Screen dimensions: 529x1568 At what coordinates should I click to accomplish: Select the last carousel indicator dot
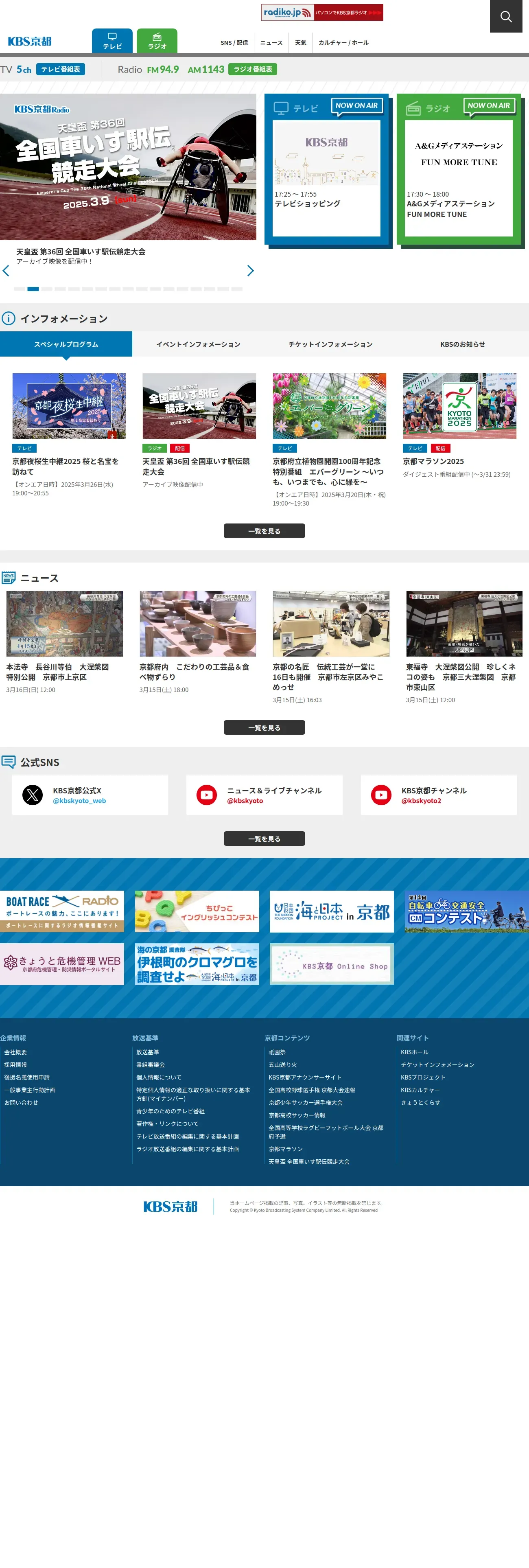click(237, 289)
